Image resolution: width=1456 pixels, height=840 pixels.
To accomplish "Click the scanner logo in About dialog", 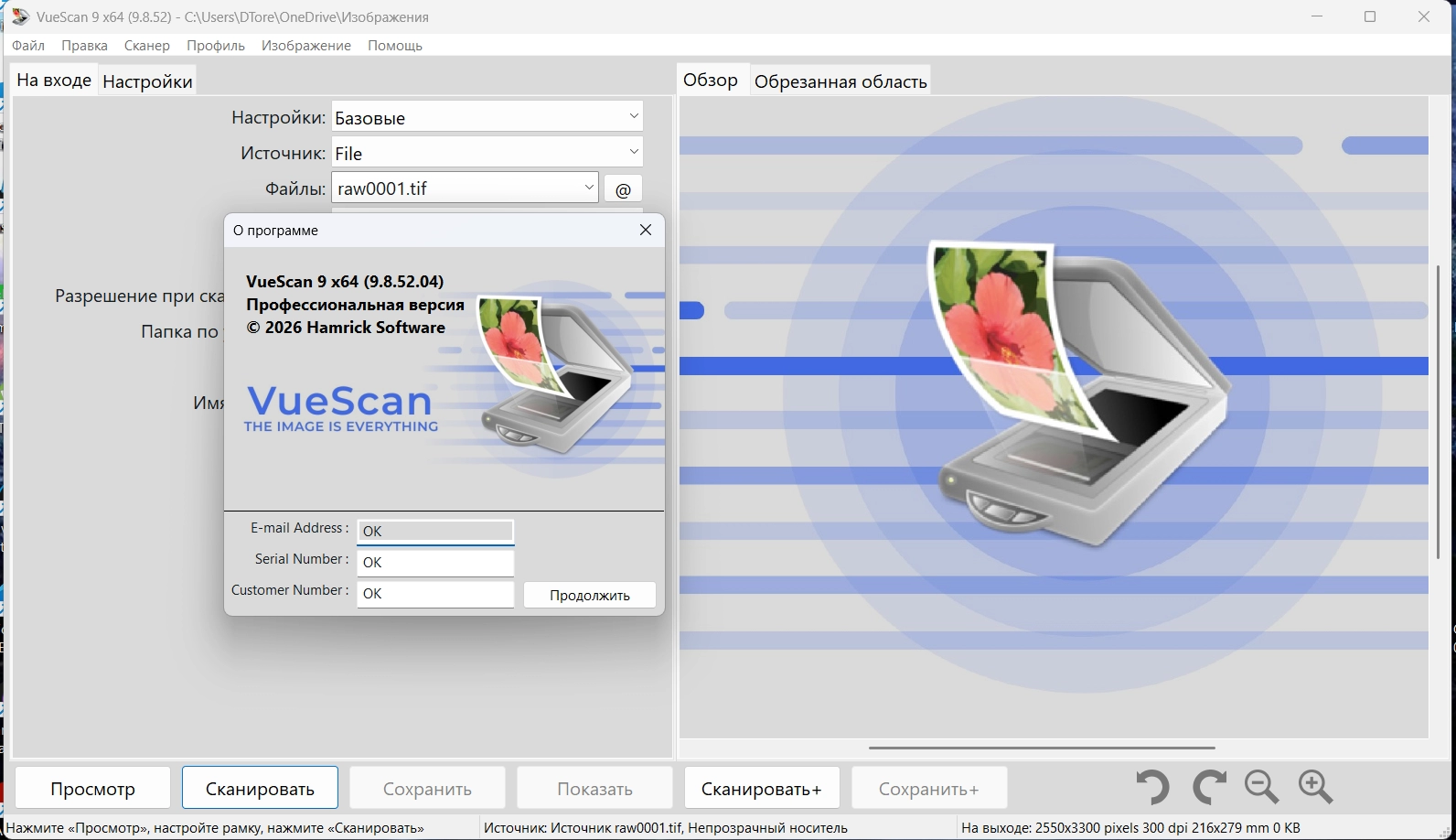I will [558, 375].
